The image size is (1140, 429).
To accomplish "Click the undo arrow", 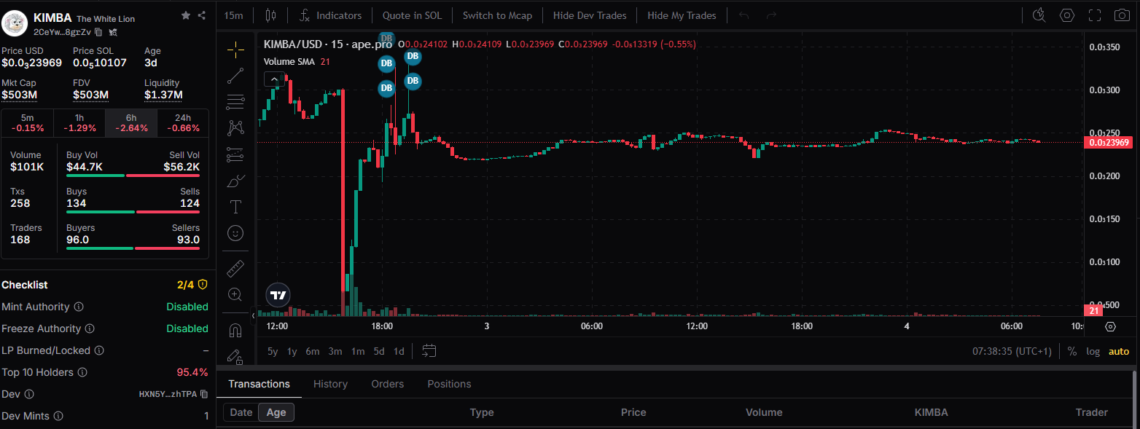I will click(x=744, y=15).
